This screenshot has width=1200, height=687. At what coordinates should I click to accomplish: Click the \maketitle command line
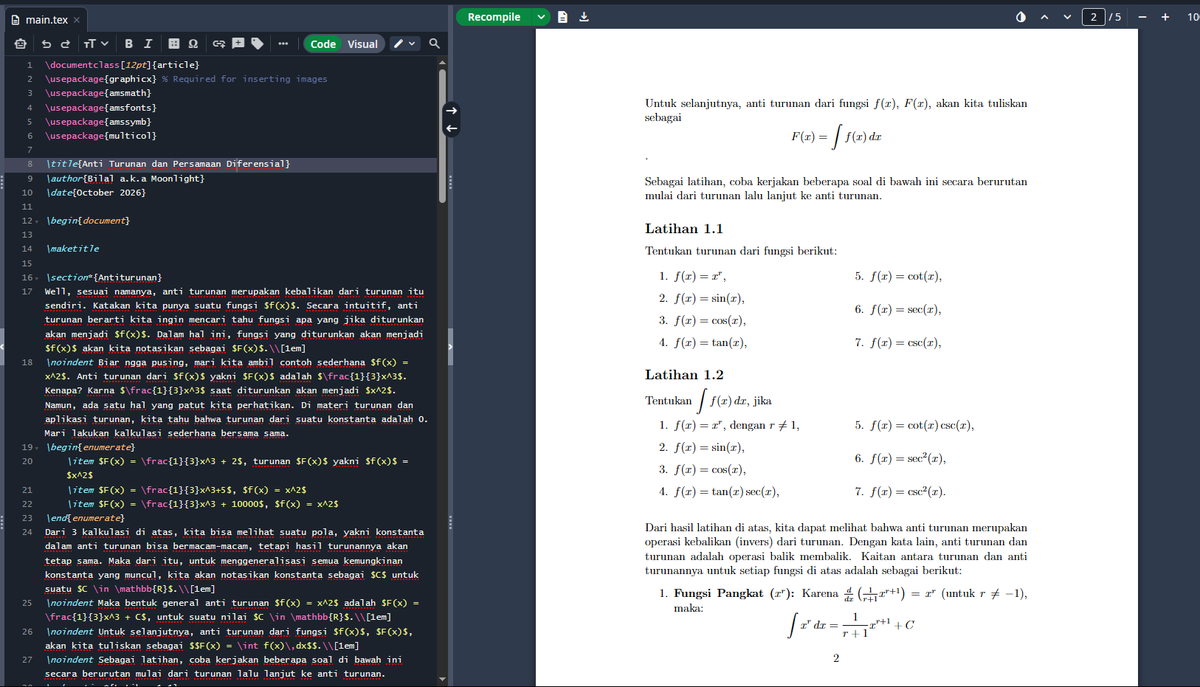[72, 248]
